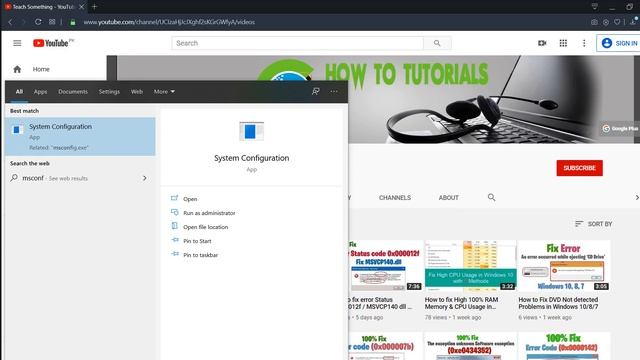The image size is (640, 360).
Task: Select the Settings search filter tab
Action: [109, 91]
